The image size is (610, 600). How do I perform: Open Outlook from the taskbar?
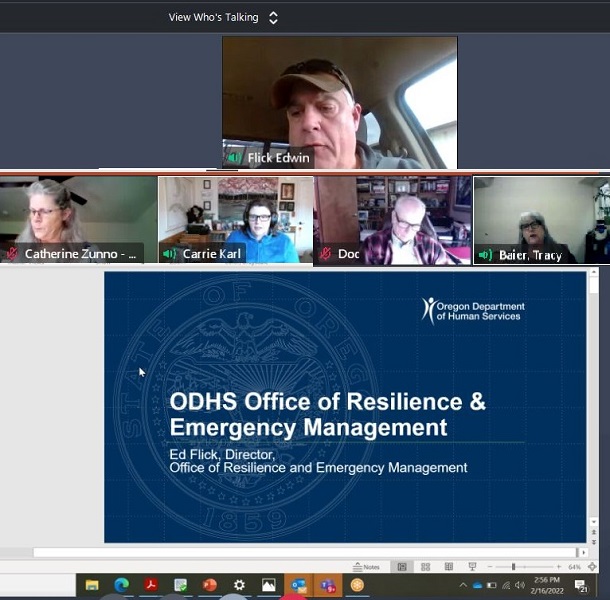298,585
